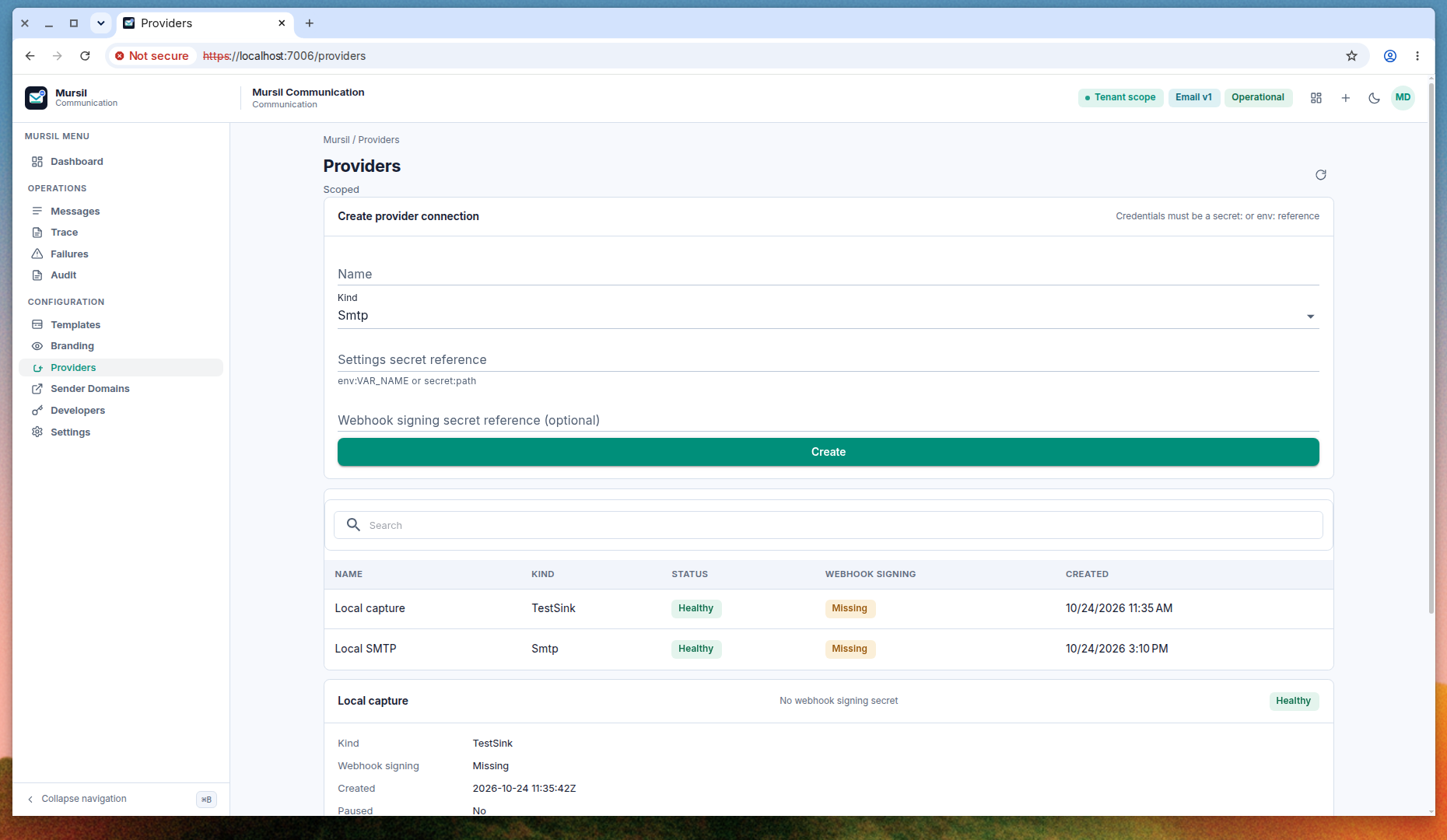1447x840 pixels.
Task: Click the Tenant scope badge
Action: tap(1120, 97)
